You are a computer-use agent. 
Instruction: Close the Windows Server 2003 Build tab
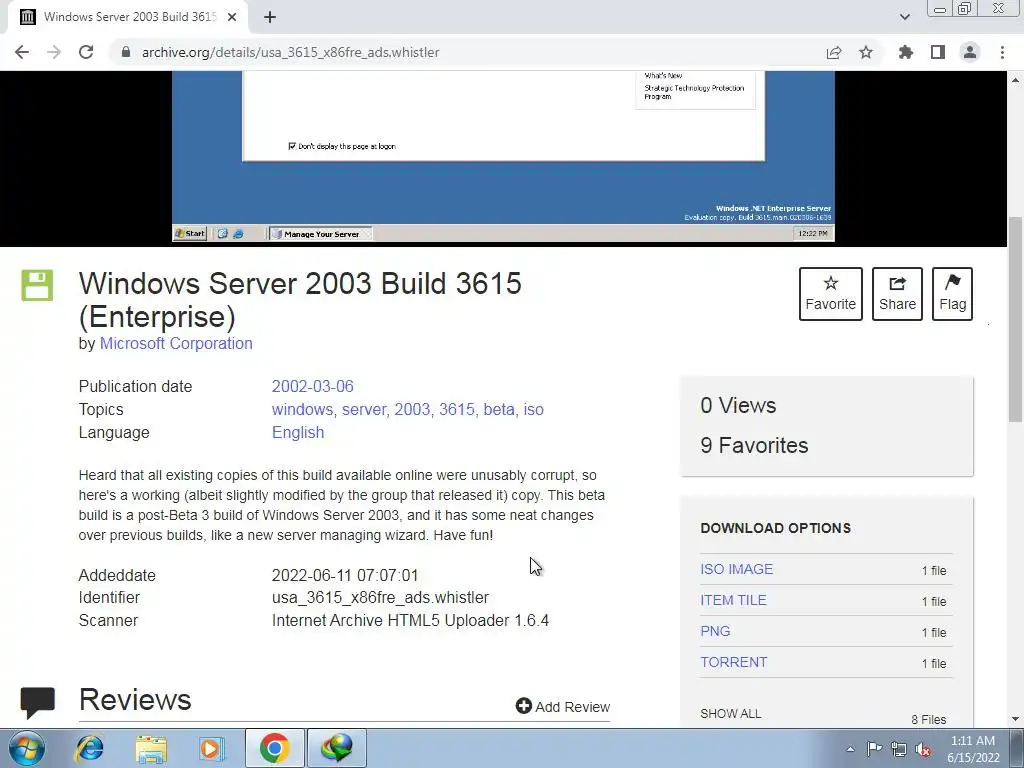coord(232,17)
